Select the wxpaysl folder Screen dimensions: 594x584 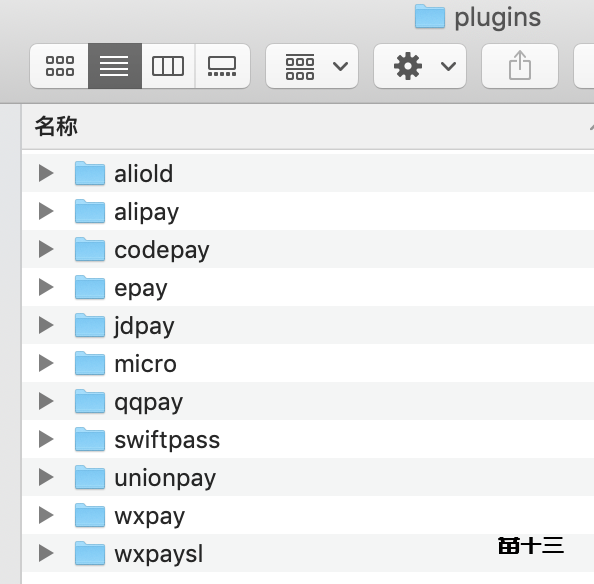point(308,553)
